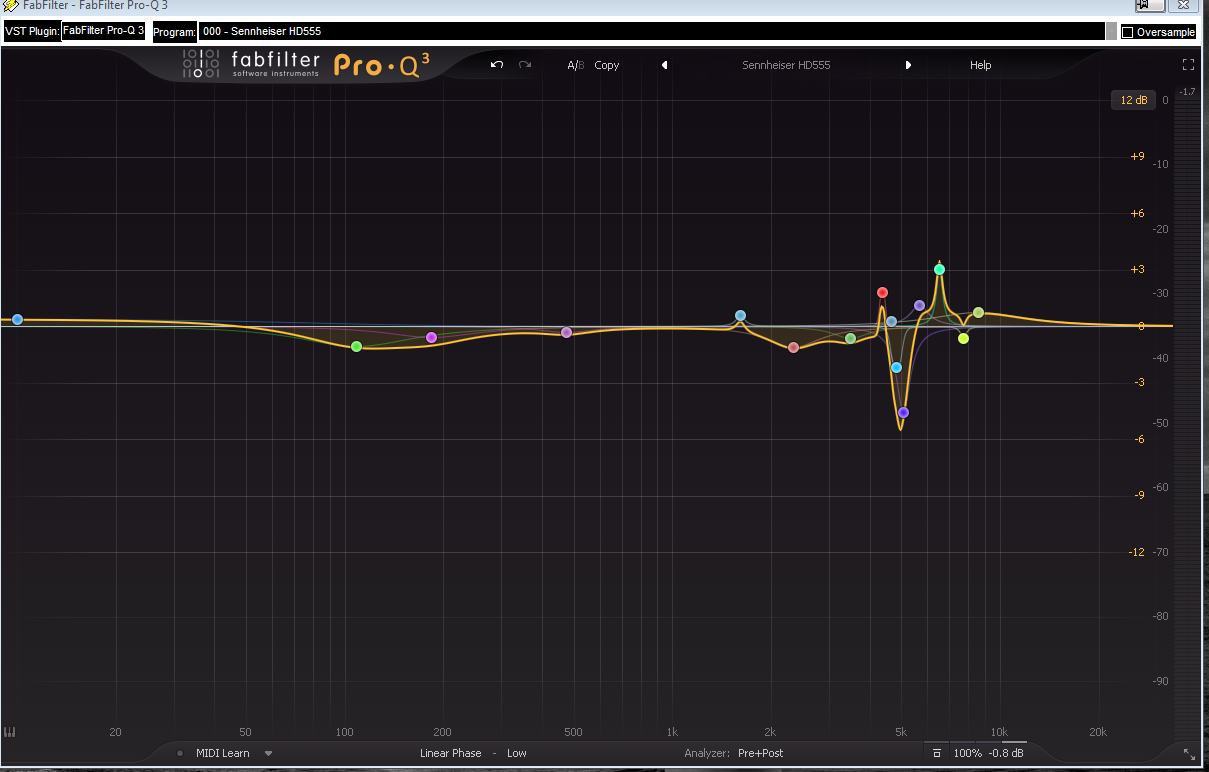Viewport: 1209px width, 772px height.
Task: Select the olive band node near 8.6k
Action: pyautogui.click(x=978, y=313)
